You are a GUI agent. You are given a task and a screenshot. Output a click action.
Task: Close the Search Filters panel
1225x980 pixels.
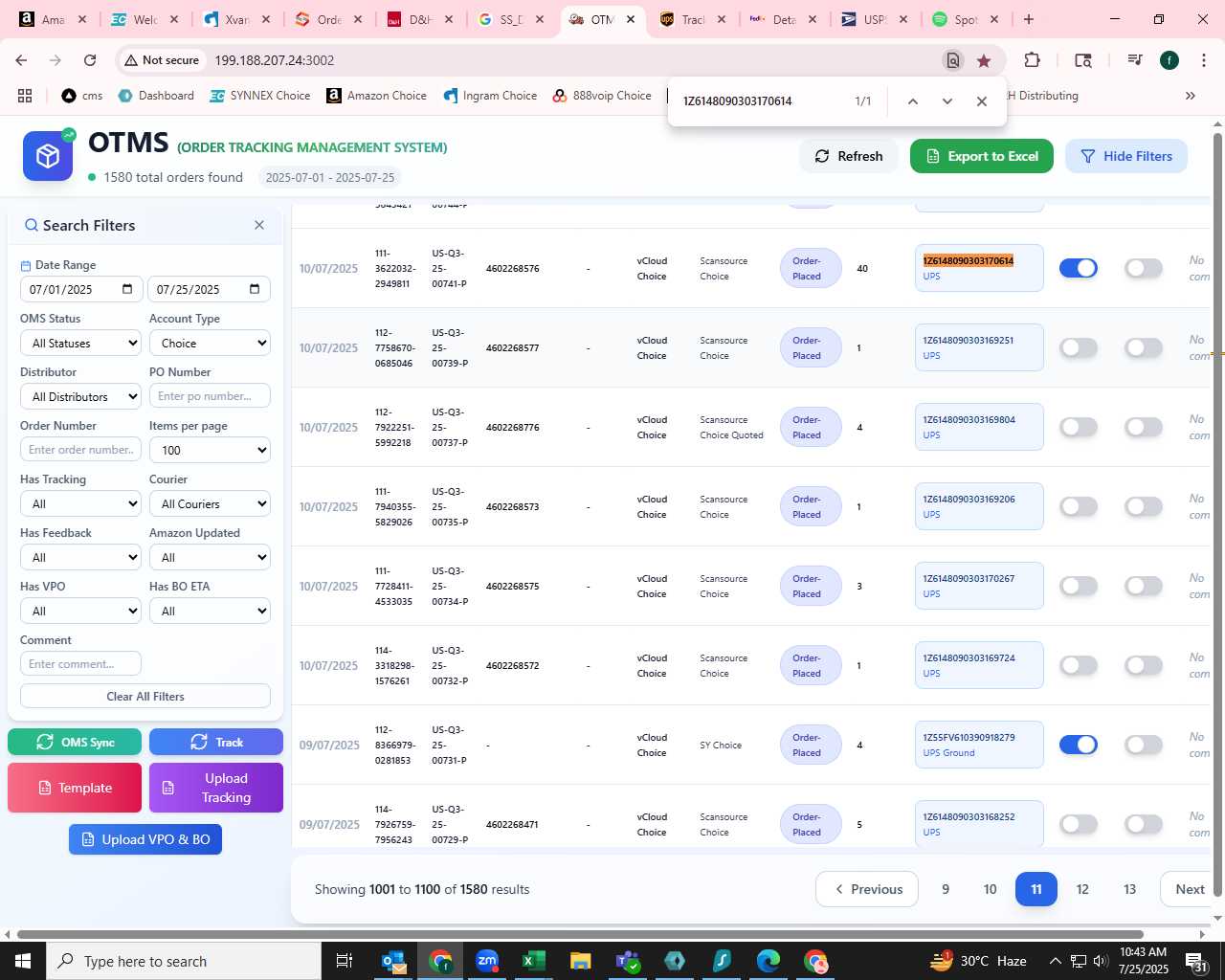pos(259,225)
